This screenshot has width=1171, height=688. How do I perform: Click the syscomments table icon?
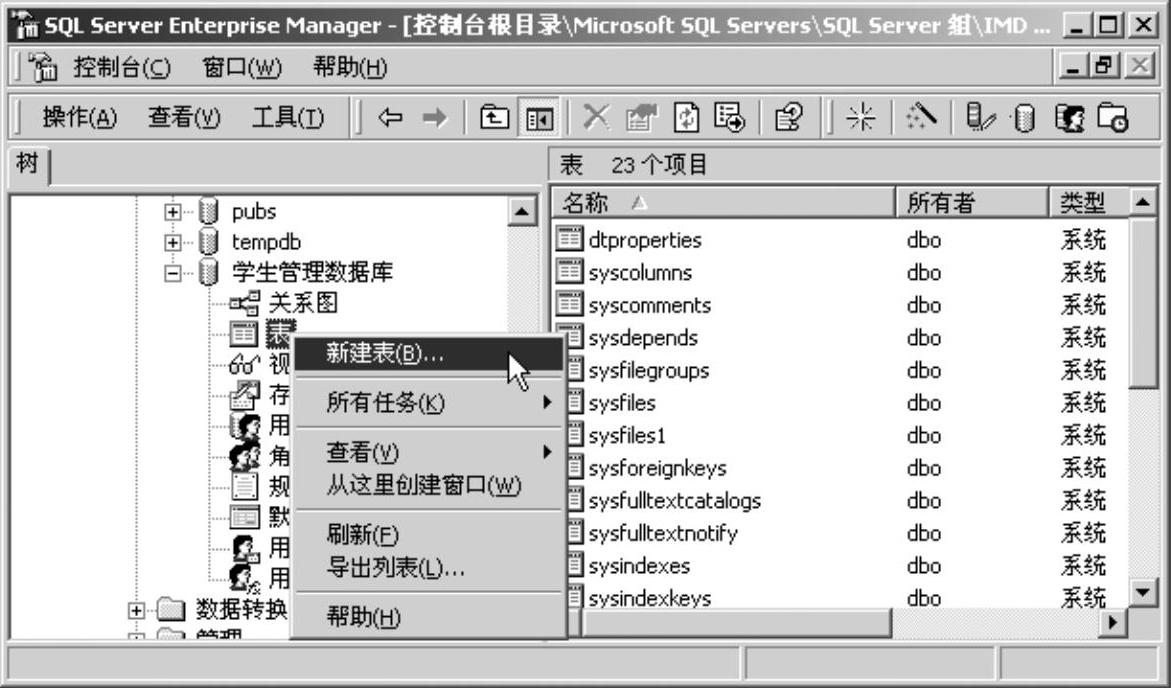click(x=569, y=304)
